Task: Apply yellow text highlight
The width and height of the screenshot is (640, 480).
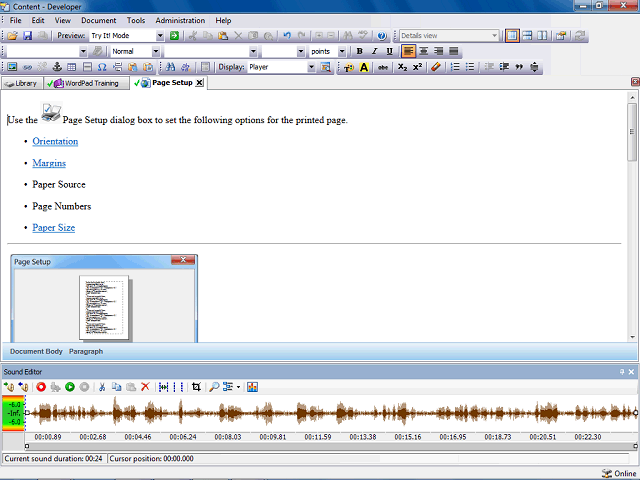Action: click(x=364, y=67)
